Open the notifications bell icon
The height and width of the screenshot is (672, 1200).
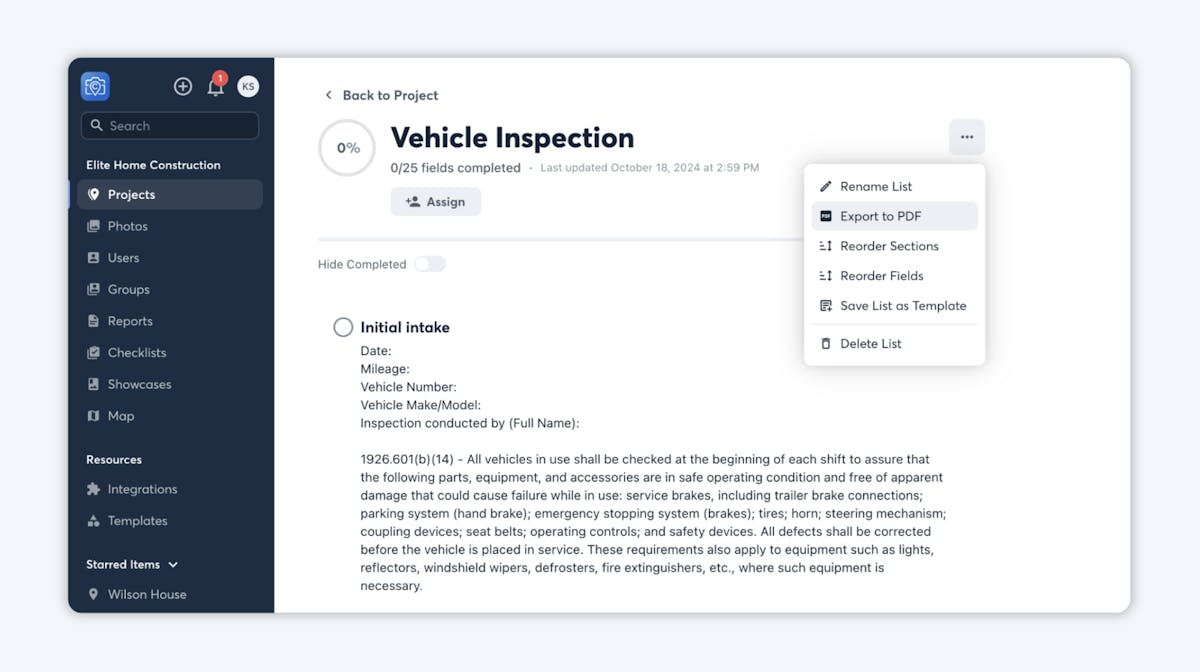(x=216, y=86)
